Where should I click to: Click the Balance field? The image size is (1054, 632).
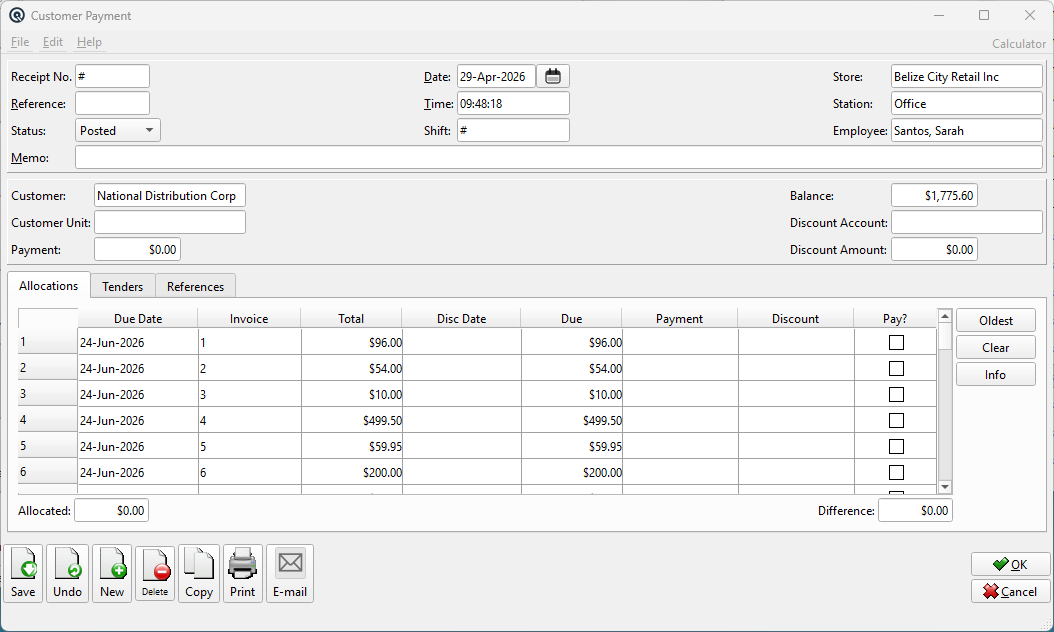(x=934, y=196)
